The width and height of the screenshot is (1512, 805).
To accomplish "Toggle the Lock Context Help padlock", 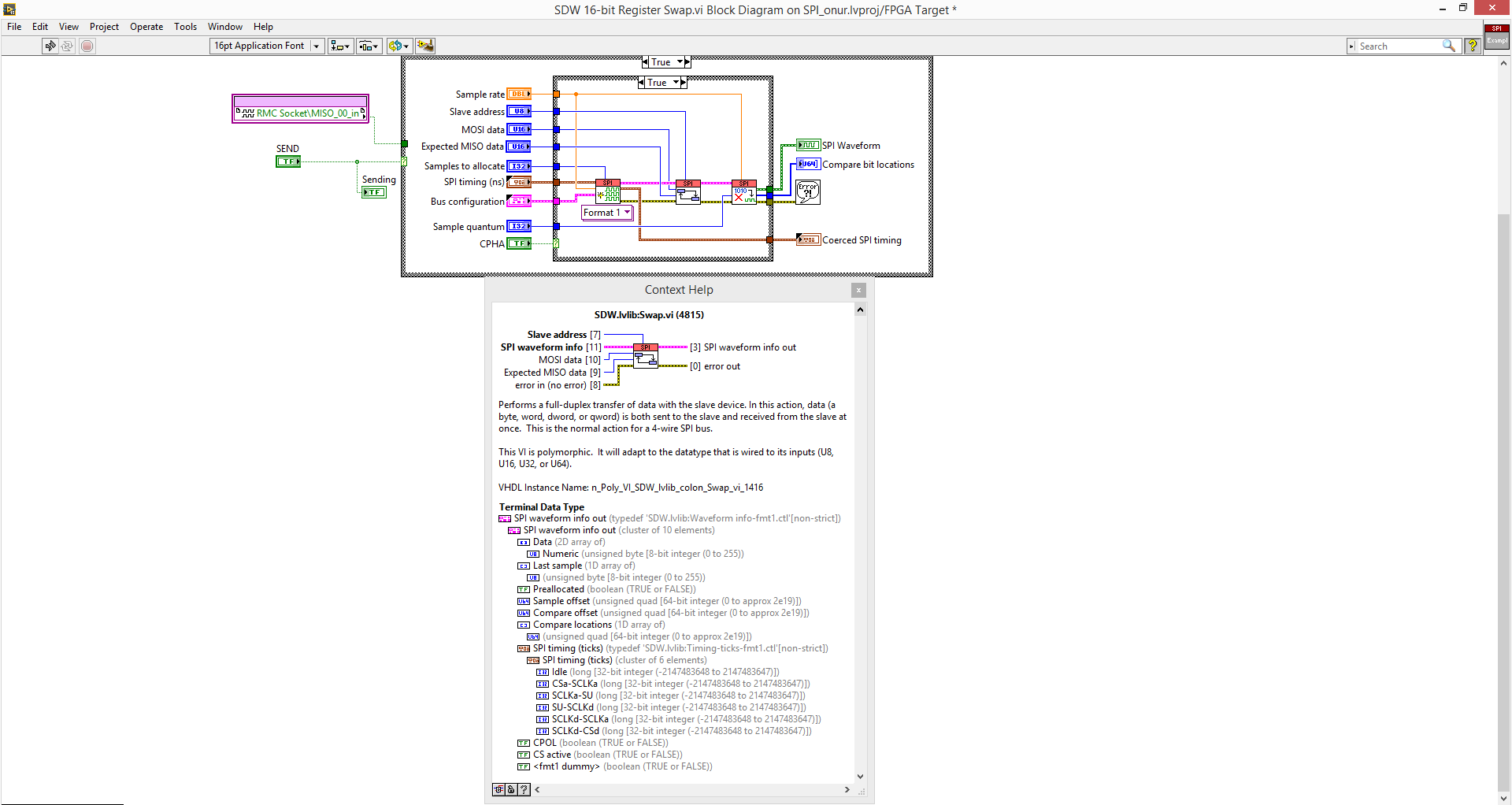I will coord(511,789).
